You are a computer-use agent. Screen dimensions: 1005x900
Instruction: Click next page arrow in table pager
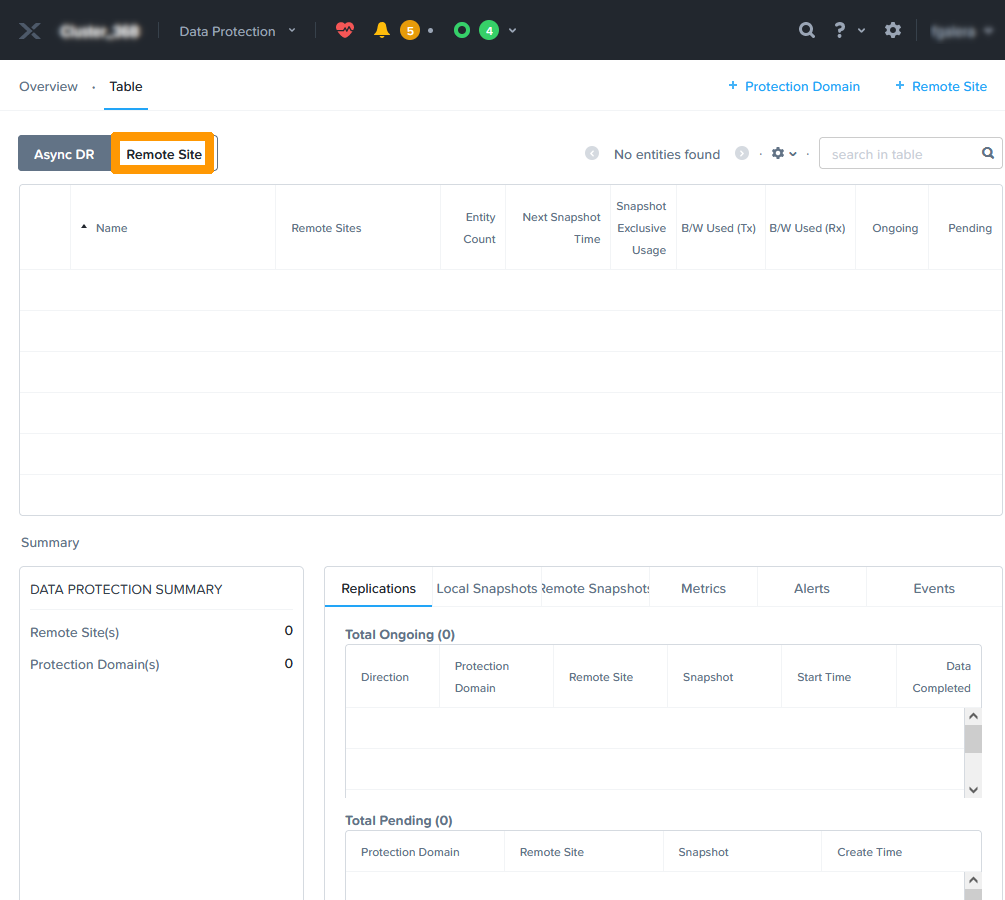(742, 154)
